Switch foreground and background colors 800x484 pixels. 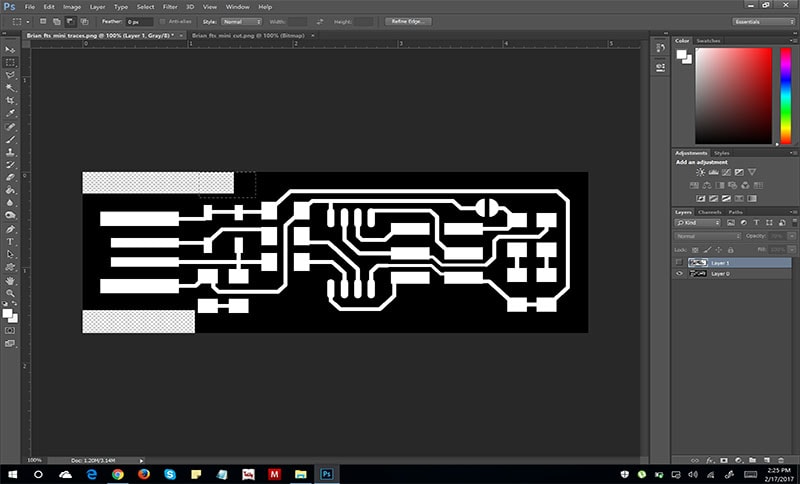(x=15, y=303)
